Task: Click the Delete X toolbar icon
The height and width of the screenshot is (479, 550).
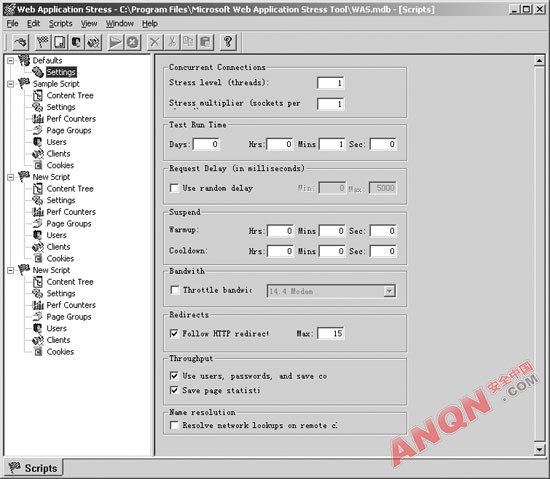Action: [x=155, y=42]
